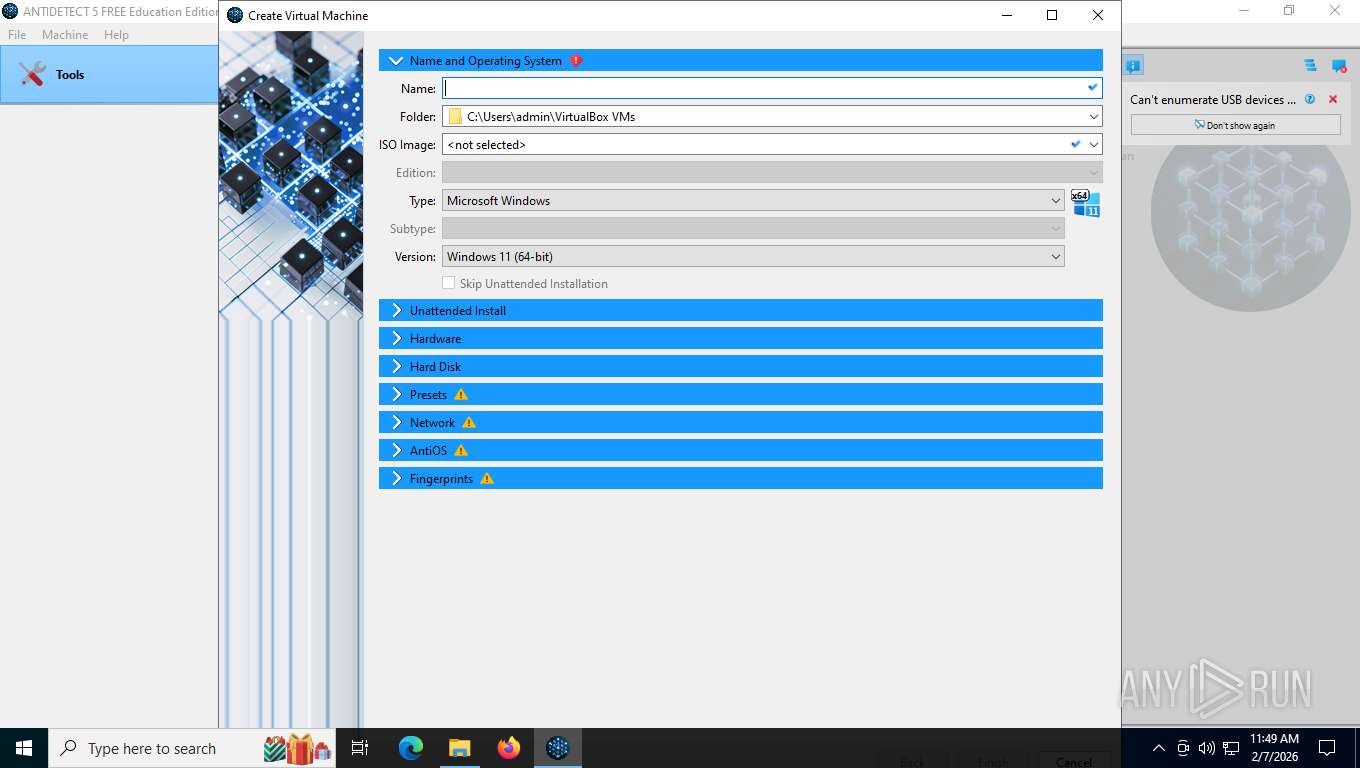Viewport: 1360px width, 768px height.
Task: Open the Type dropdown showing Microsoft Windows
Action: click(753, 200)
